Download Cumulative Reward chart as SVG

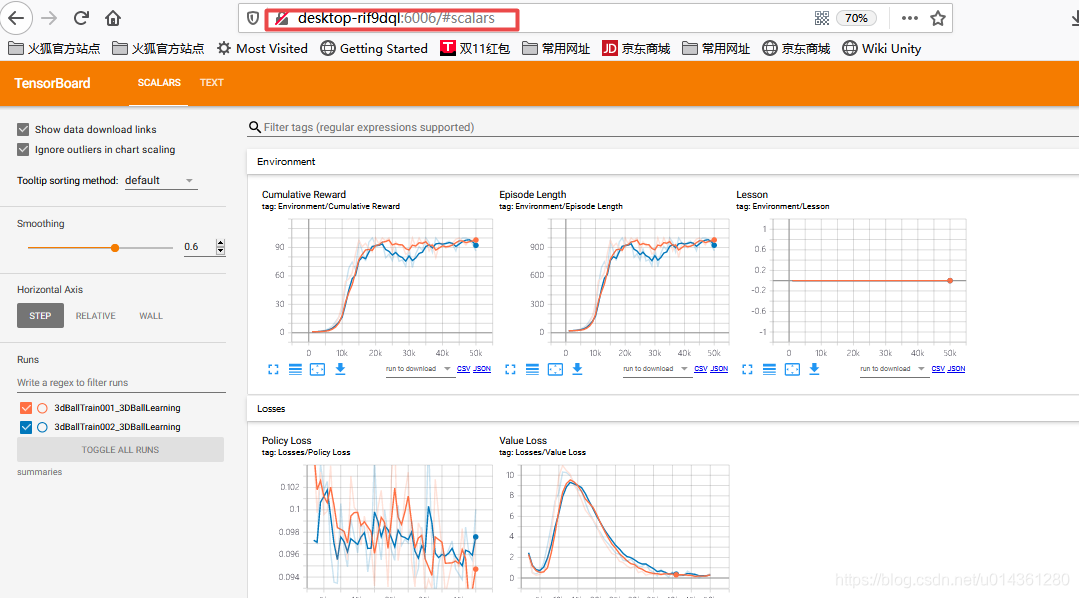click(340, 370)
